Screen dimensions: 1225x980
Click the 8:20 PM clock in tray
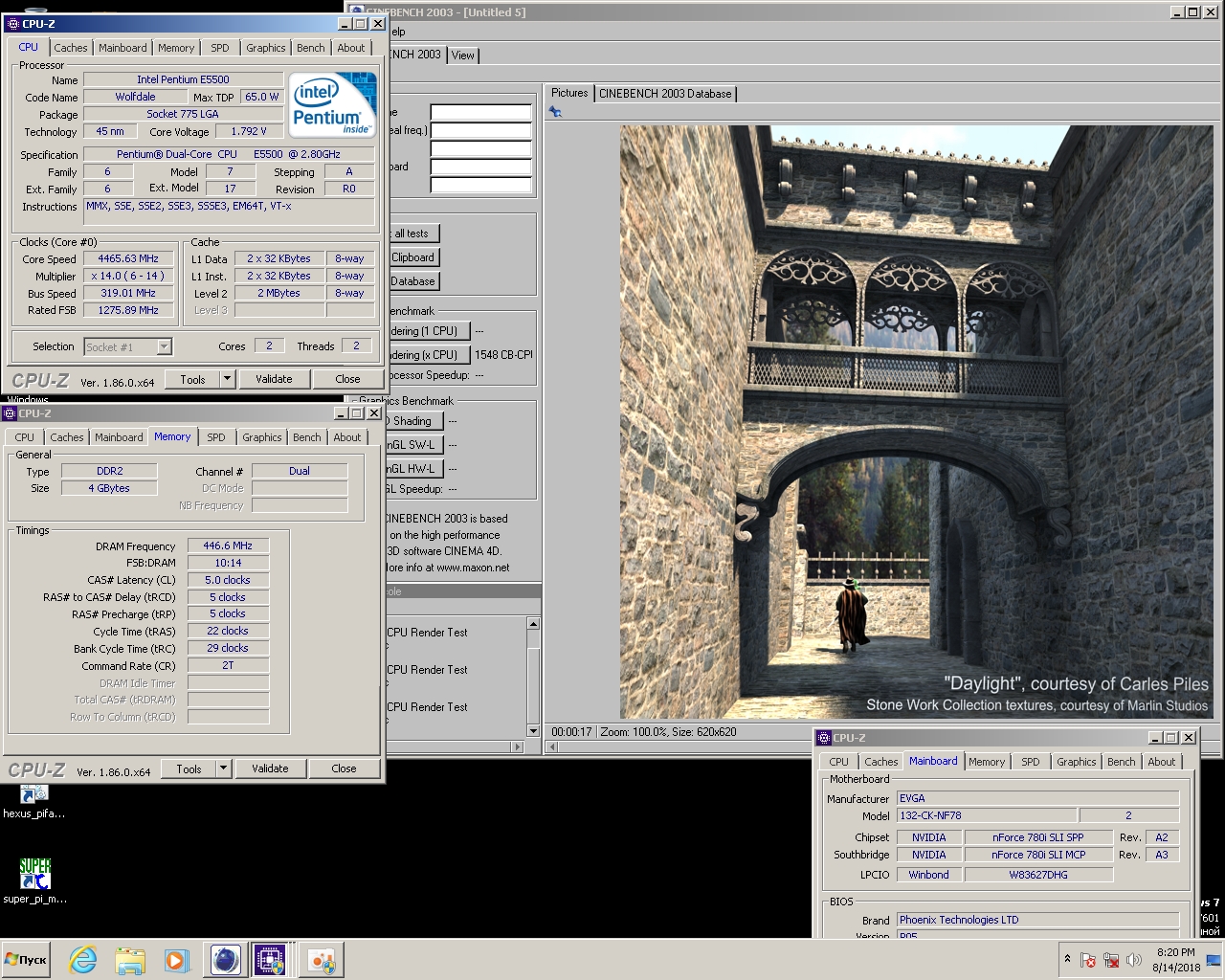click(1176, 952)
